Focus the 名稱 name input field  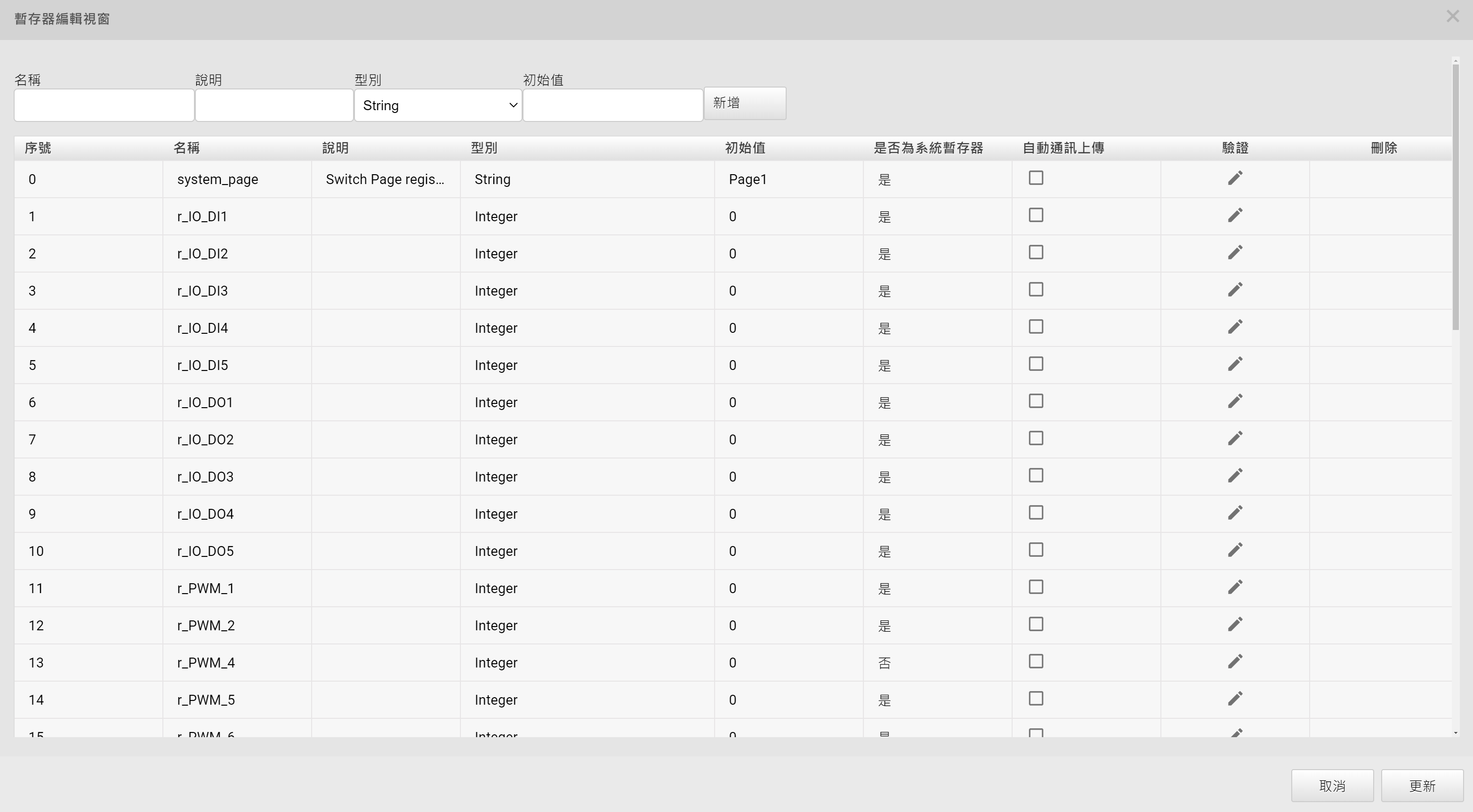pyautogui.click(x=104, y=105)
